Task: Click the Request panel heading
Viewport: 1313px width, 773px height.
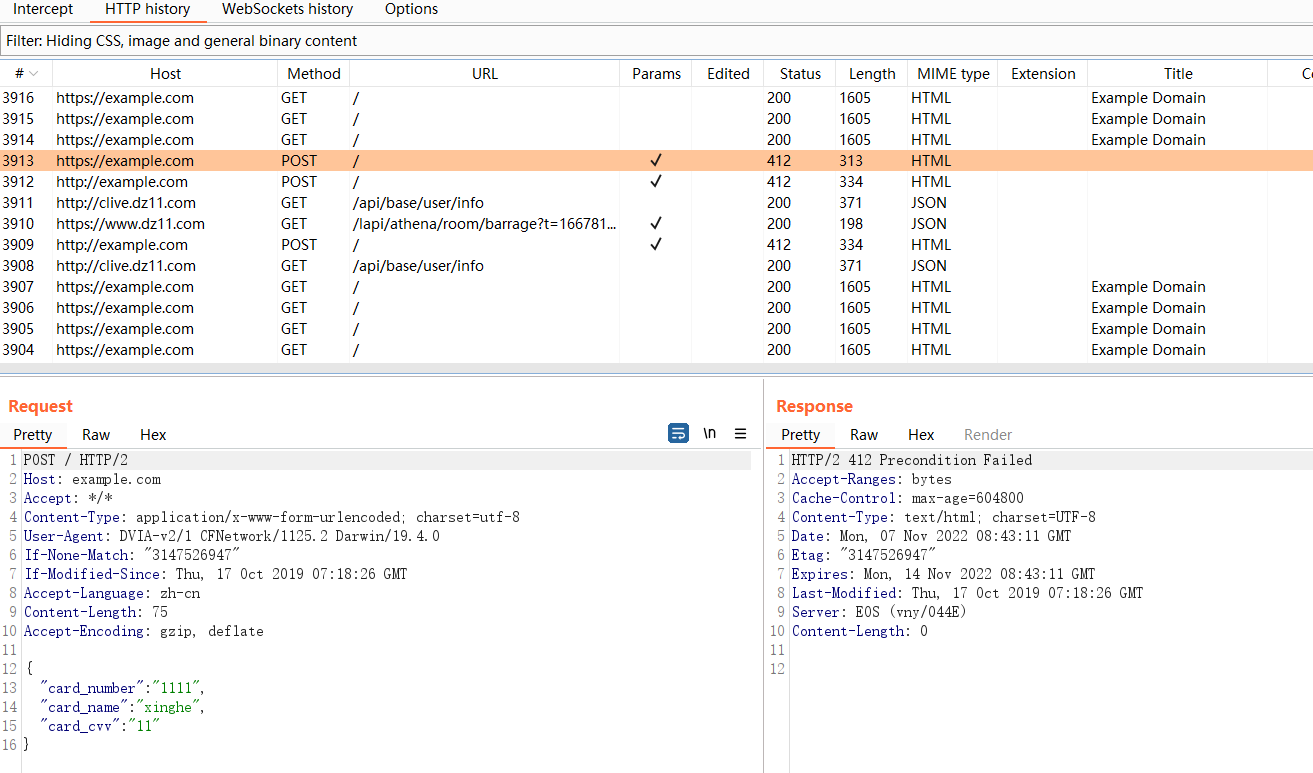Action: tap(41, 406)
